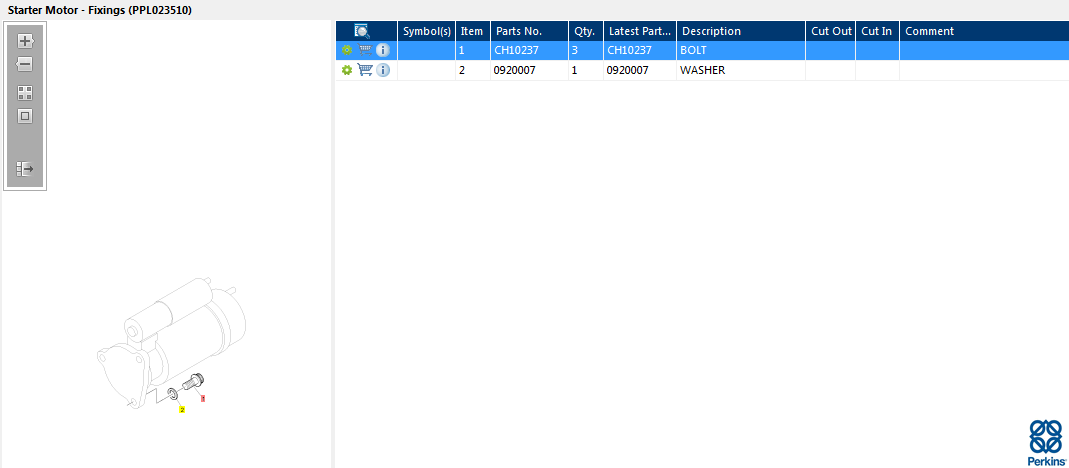Click the four-squares grid view icon
Image resolution: width=1069 pixels, height=468 pixels.
(x=25, y=93)
